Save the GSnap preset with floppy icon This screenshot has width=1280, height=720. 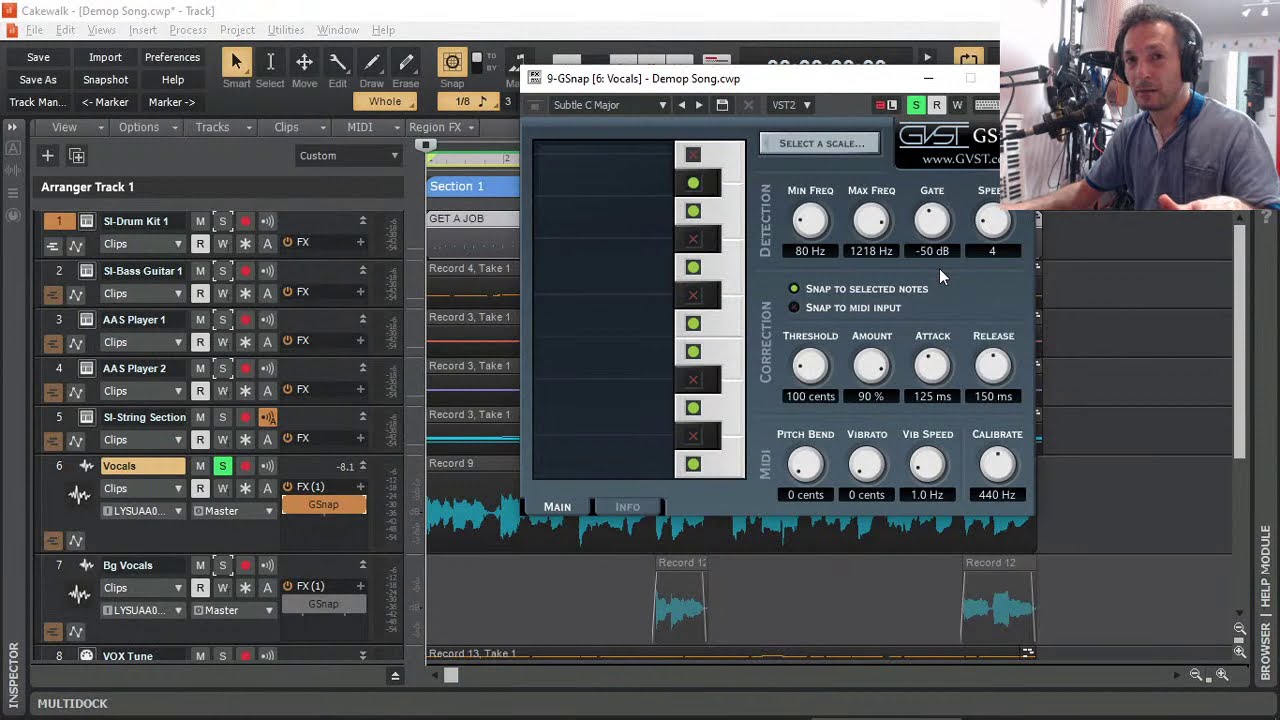click(x=722, y=105)
